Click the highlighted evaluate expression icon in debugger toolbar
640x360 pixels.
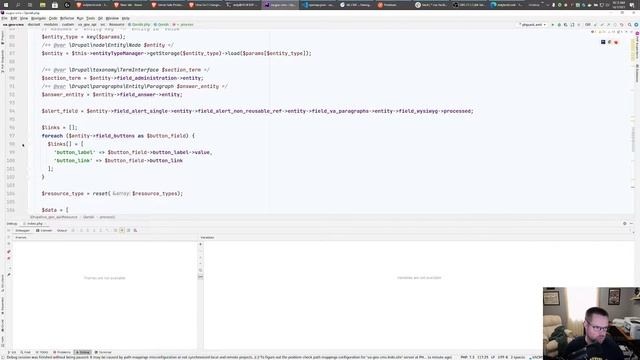(x=122, y=231)
